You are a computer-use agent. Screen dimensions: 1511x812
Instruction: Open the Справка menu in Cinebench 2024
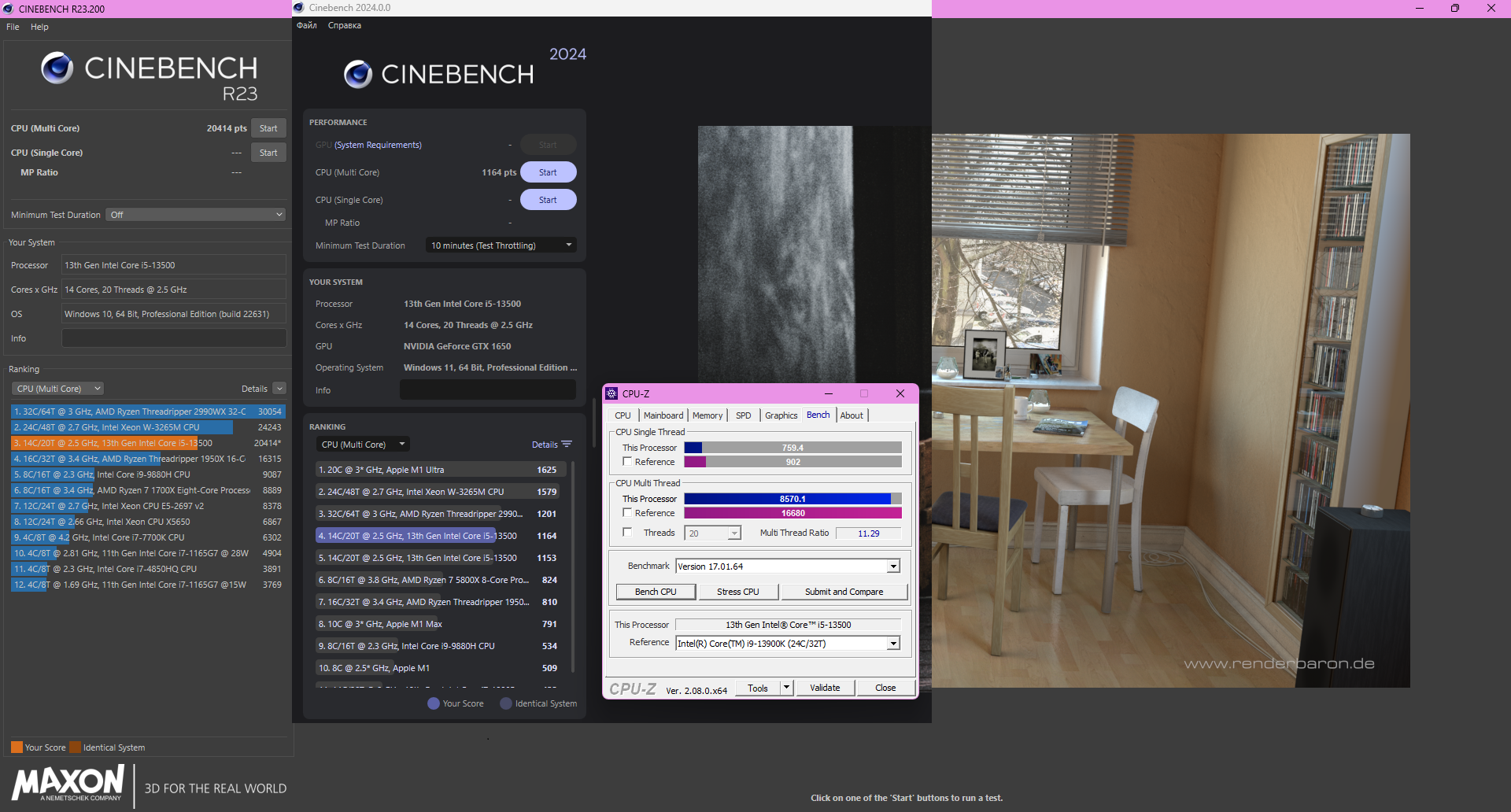pyautogui.click(x=345, y=25)
